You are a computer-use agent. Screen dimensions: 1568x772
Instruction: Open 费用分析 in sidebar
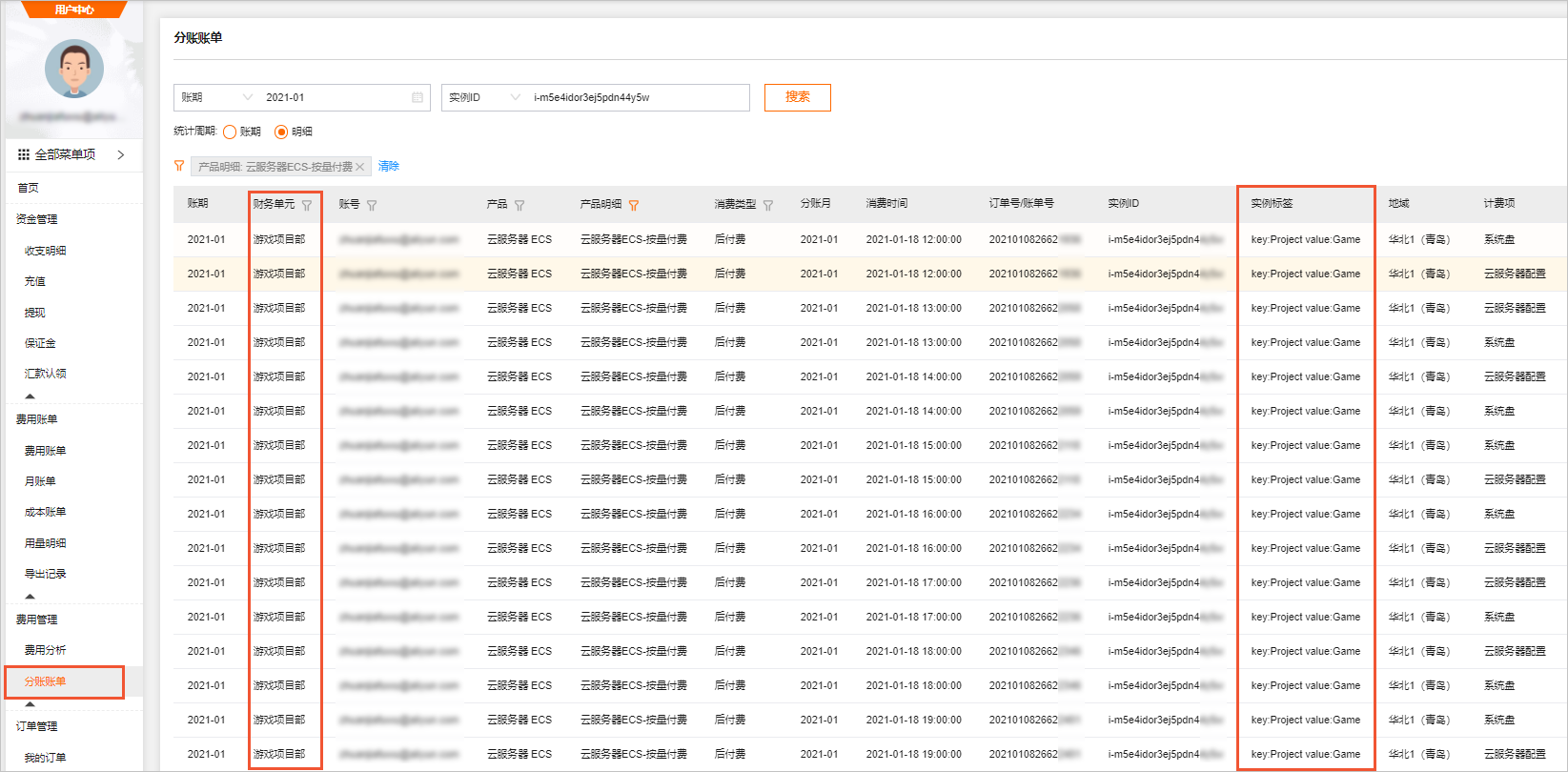[x=45, y=650]
